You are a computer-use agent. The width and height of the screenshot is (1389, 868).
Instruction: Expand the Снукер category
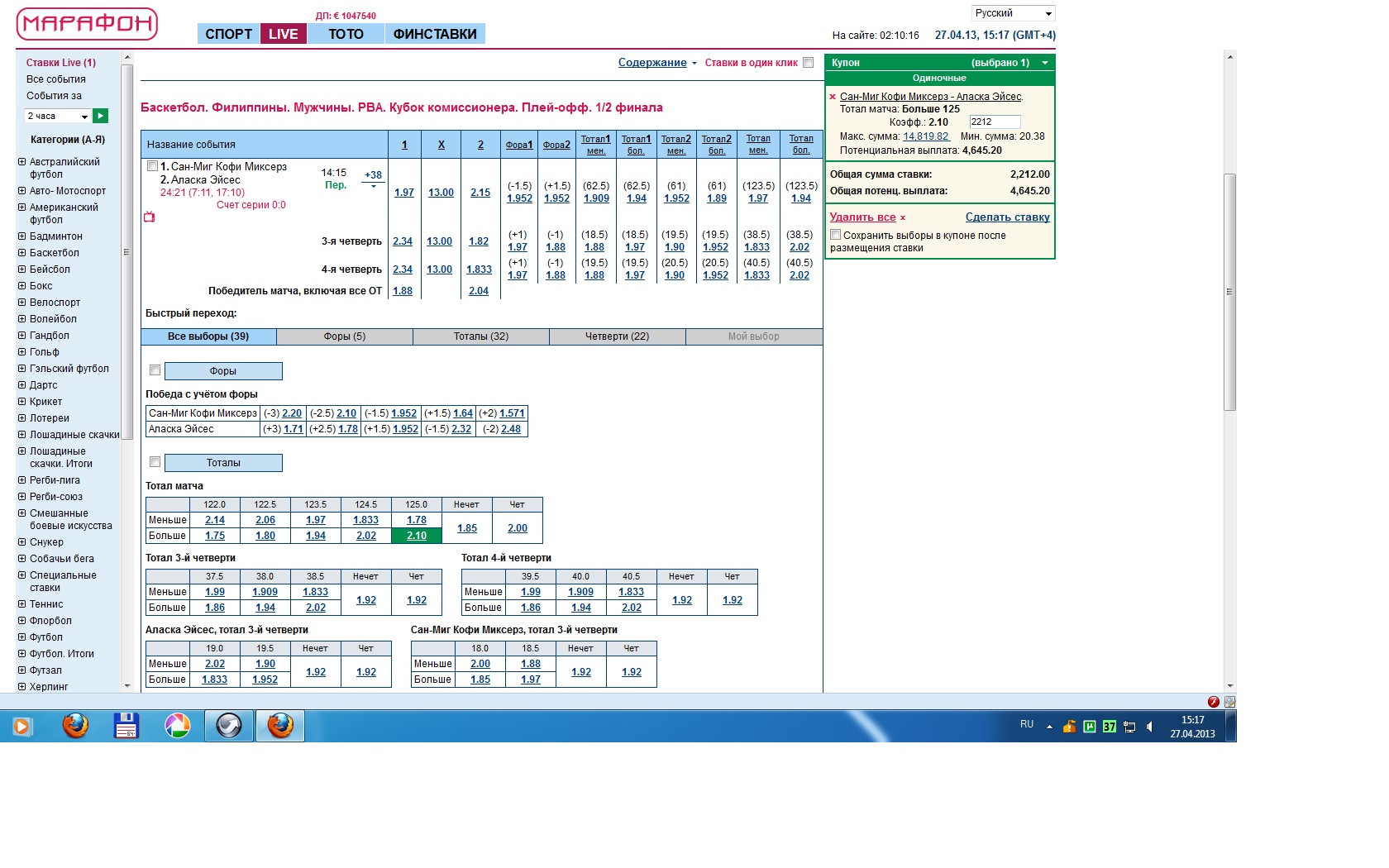22,542
